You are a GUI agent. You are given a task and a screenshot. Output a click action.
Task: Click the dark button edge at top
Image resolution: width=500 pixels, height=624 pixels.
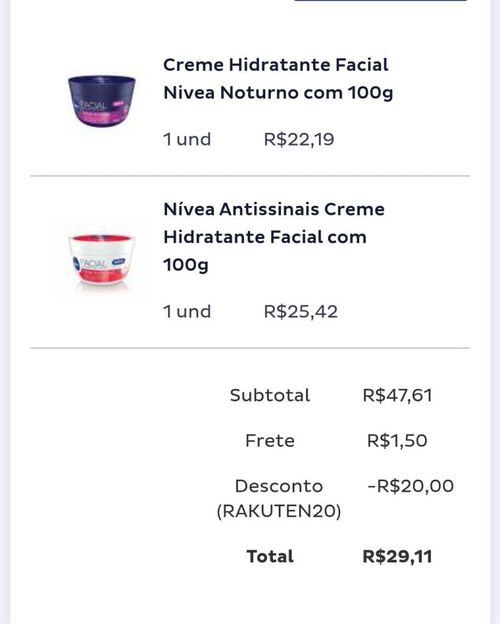point(380,1)
